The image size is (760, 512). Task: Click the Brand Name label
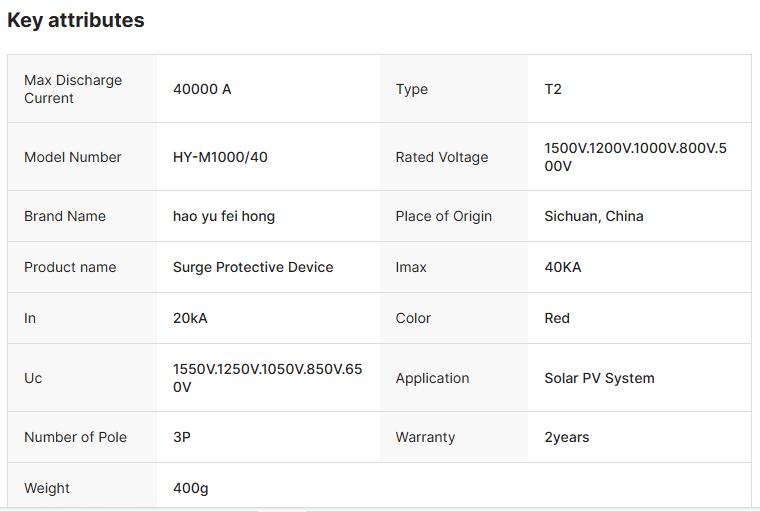click(65, 216)
